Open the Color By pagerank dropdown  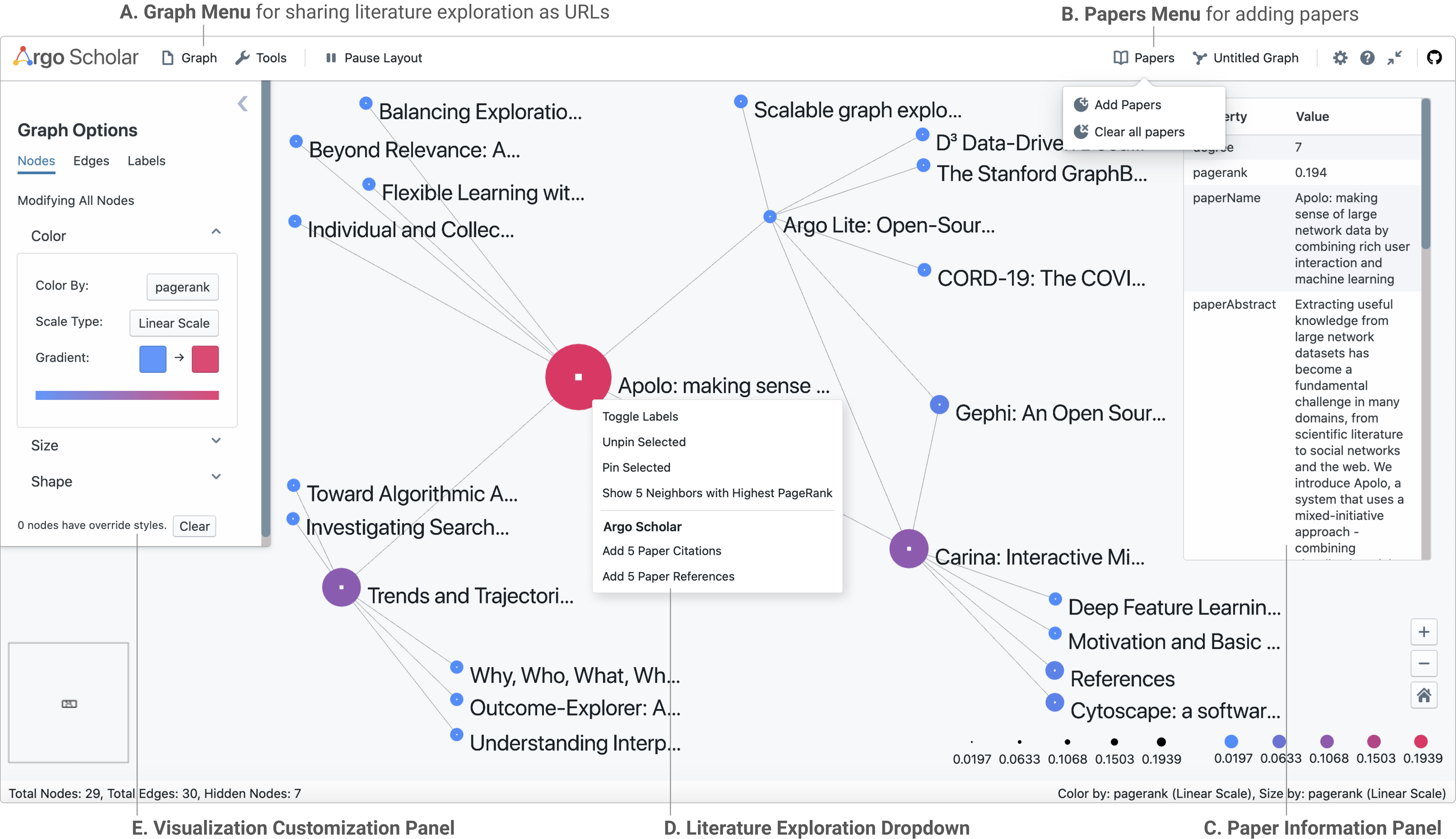pyautogui.click(x=182, y=287)
